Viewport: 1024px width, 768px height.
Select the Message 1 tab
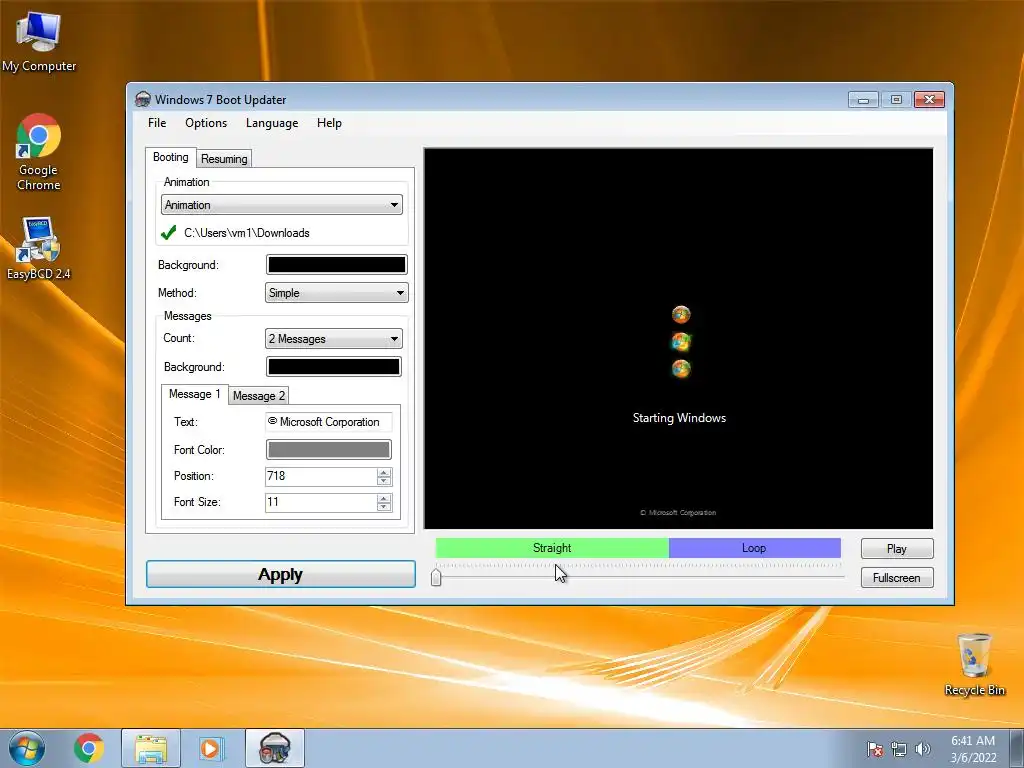[x=195, y=394]
